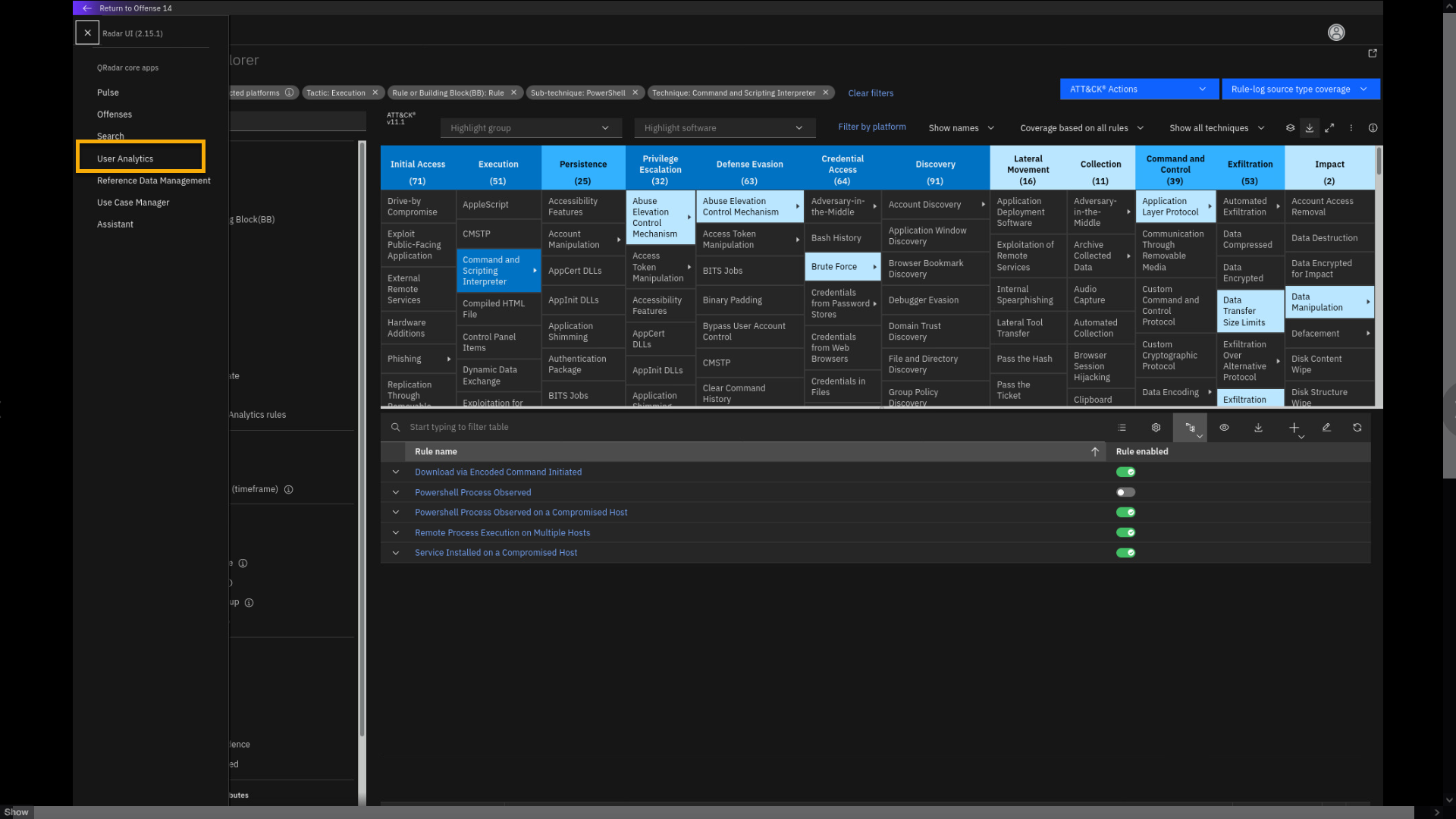Open User Analytics from the side menu

tap(125, 158)
